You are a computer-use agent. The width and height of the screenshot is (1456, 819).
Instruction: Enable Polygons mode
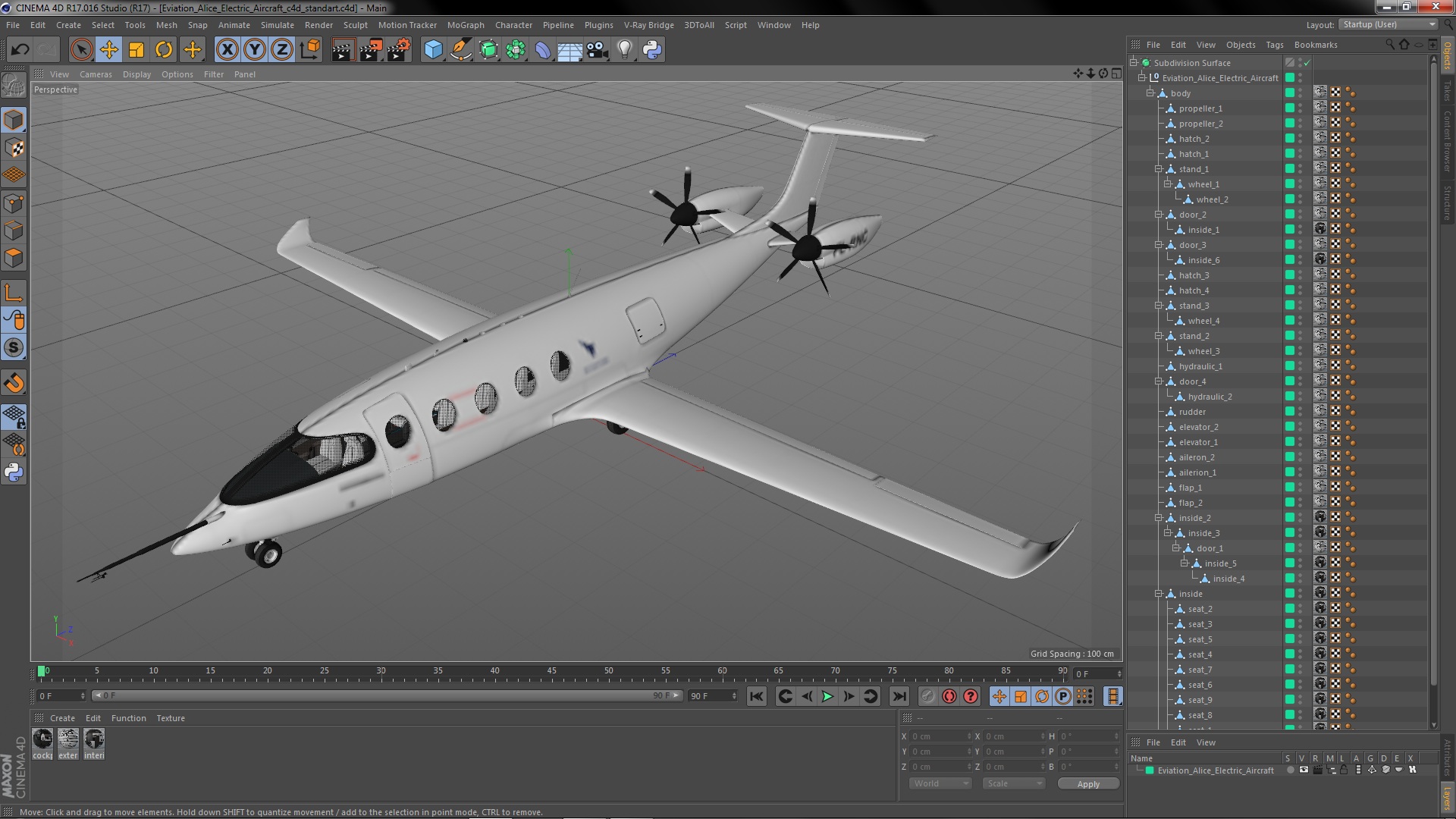pyautogui.click(x=14, y=258)
